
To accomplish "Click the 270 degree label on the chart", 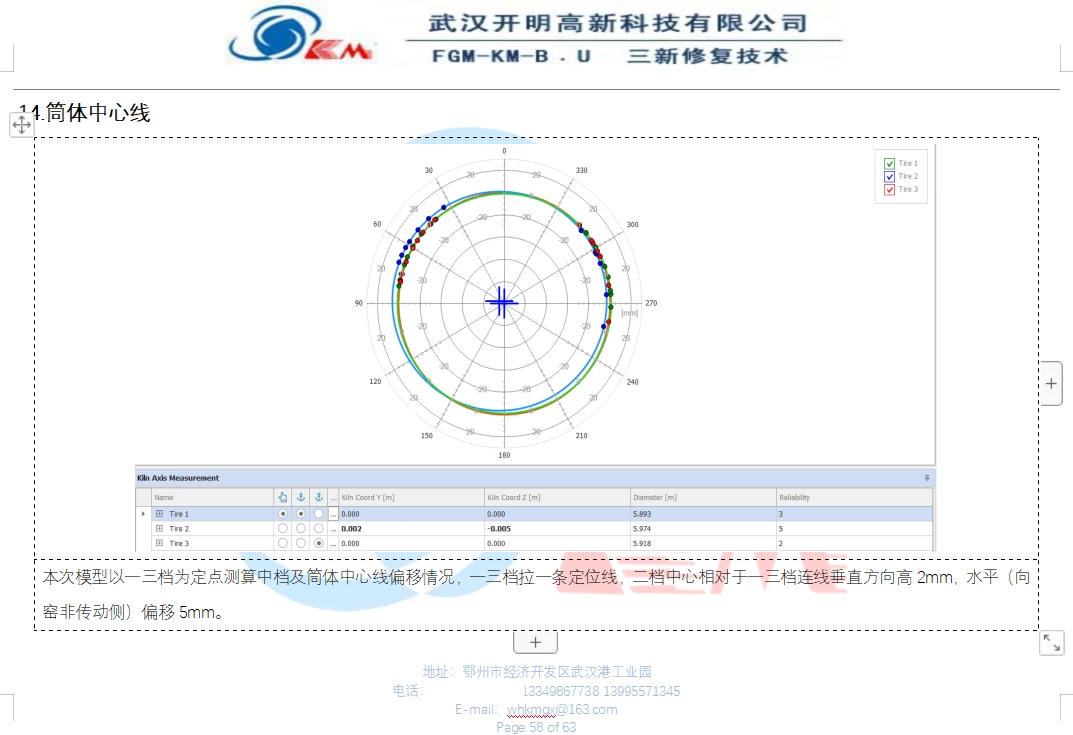I will [651, 302].
